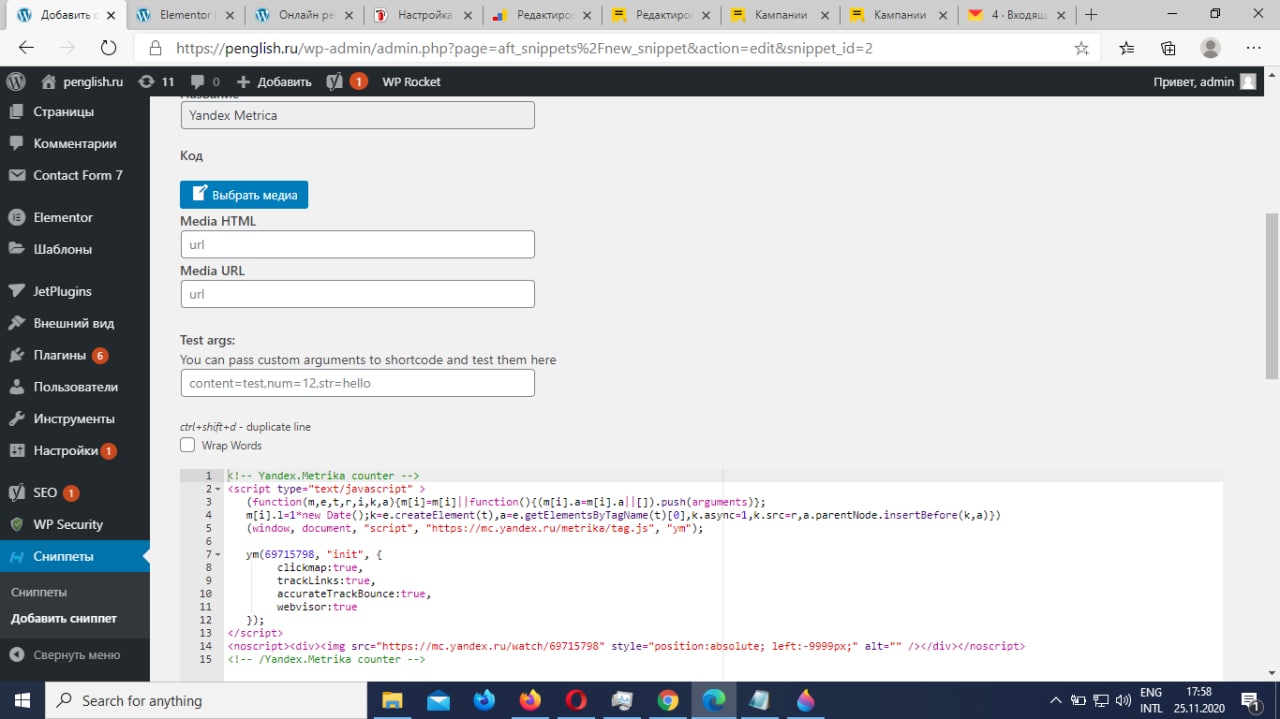Screen dimensions: 1280x719
Task: Click browser Back arrow button
Action: point(26,48)
